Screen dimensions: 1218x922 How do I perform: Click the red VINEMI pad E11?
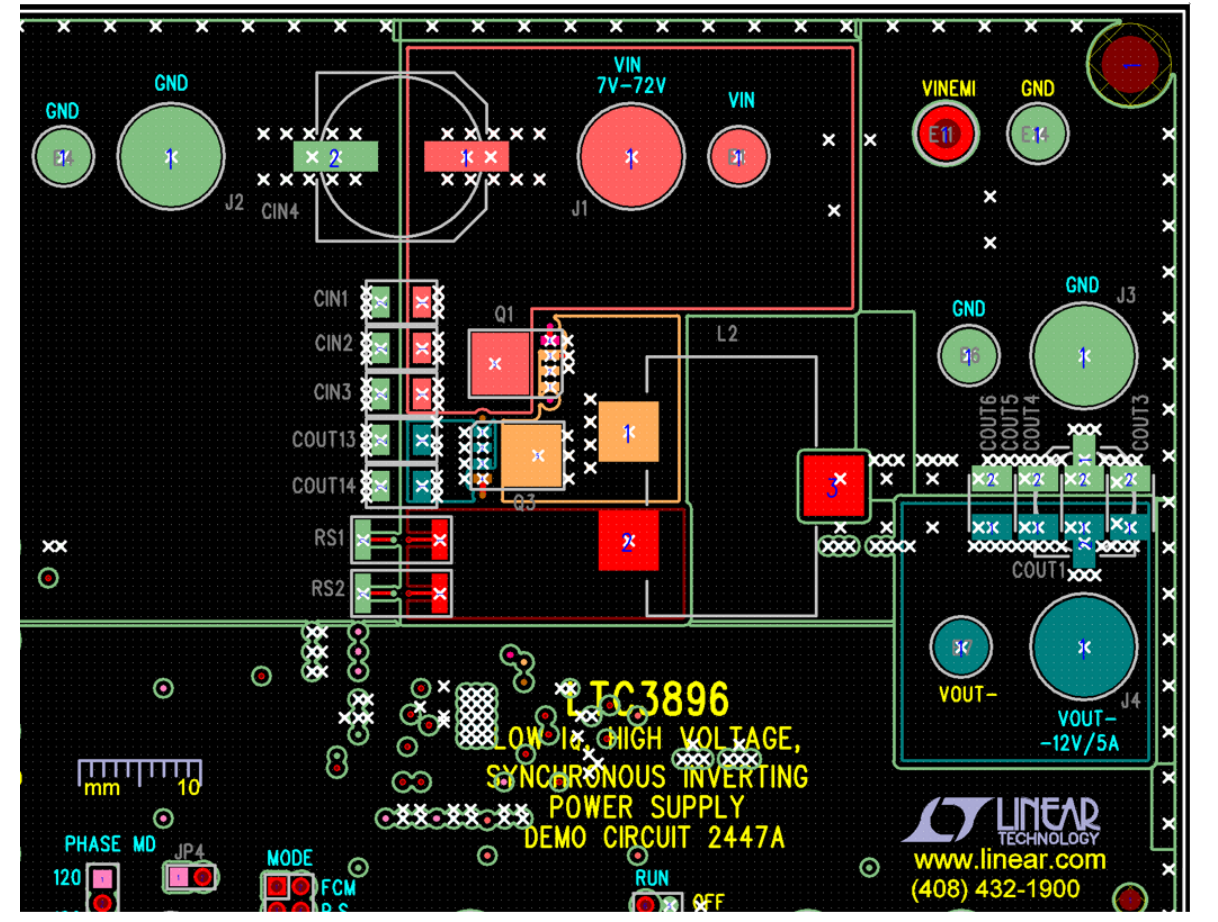pos(944,135)
